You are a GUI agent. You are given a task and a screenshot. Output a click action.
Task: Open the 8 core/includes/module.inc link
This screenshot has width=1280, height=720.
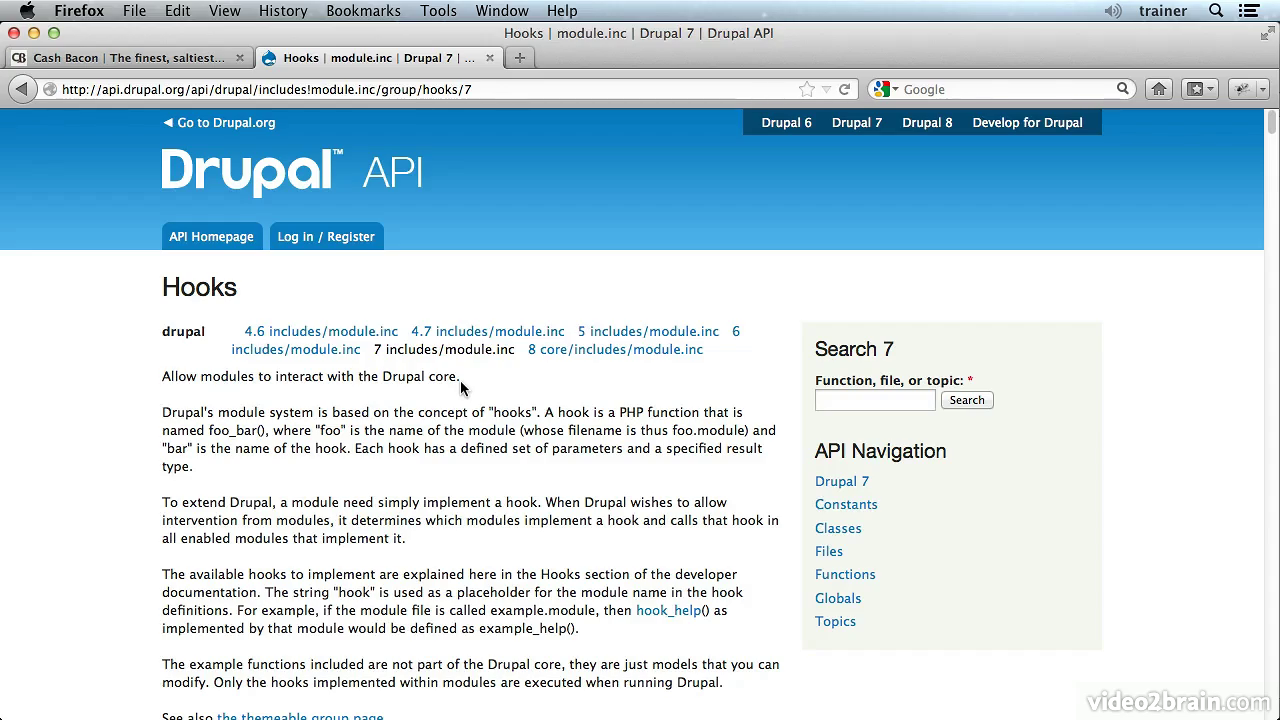point(615,349)
